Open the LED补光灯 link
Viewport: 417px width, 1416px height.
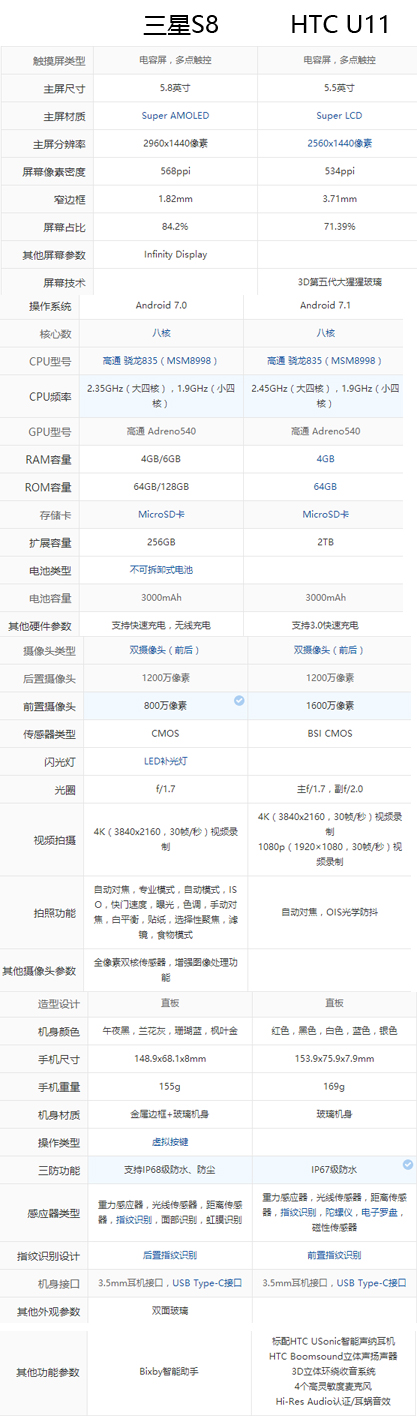(166, 761)
